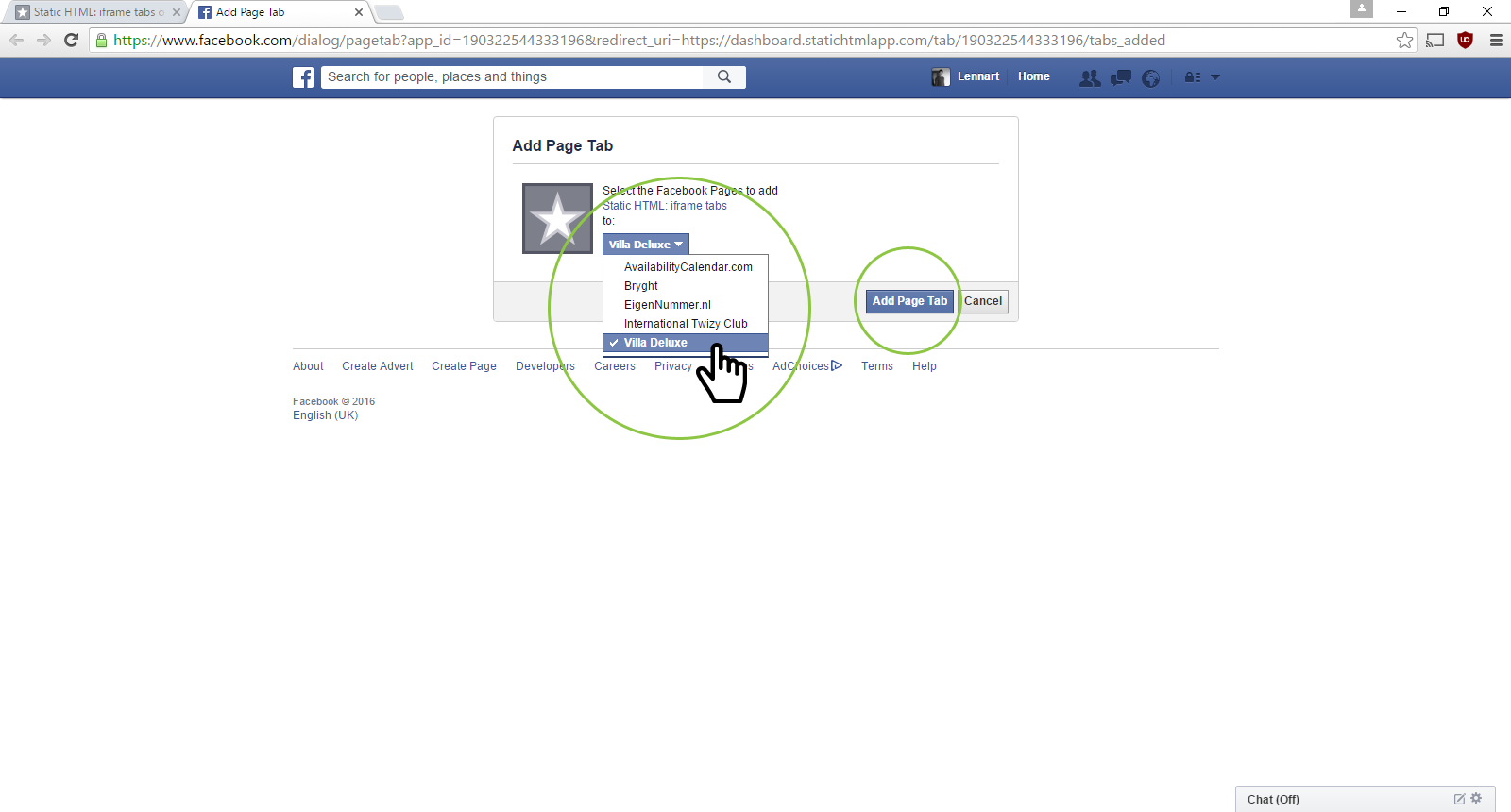Open the Villa Deluxe page dropdown
This screenshot has height=812, width=1511.
(646, 244)
